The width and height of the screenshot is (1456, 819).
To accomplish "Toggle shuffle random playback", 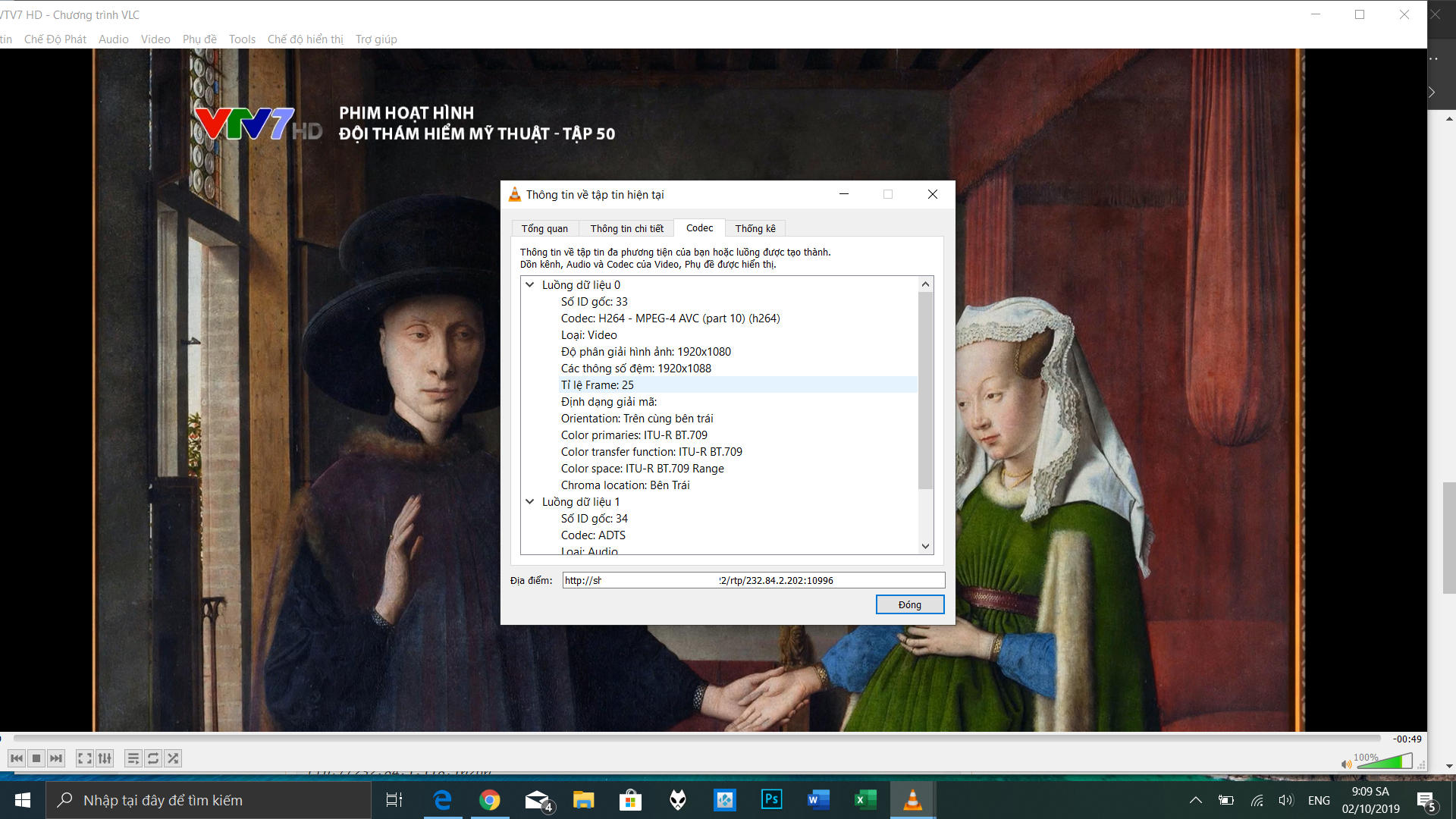I will [x=173, y=758].
